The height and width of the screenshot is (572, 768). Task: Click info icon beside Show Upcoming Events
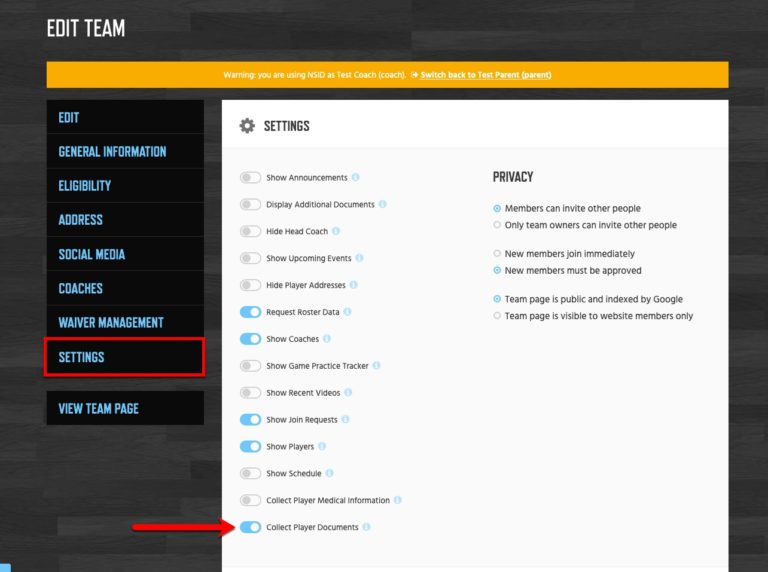tap(360, 258)
